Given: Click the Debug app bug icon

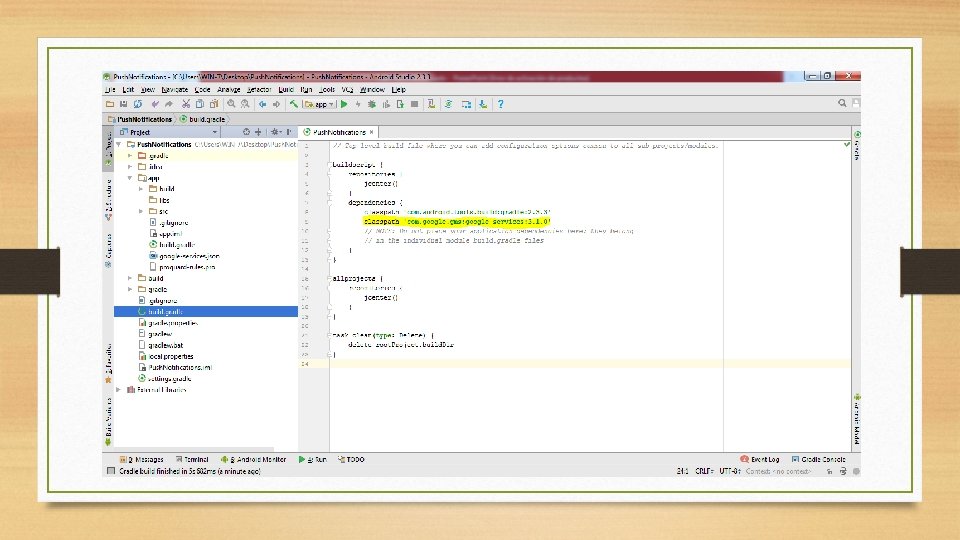Looking at the screenshot, I should click(x=372, y=105).
